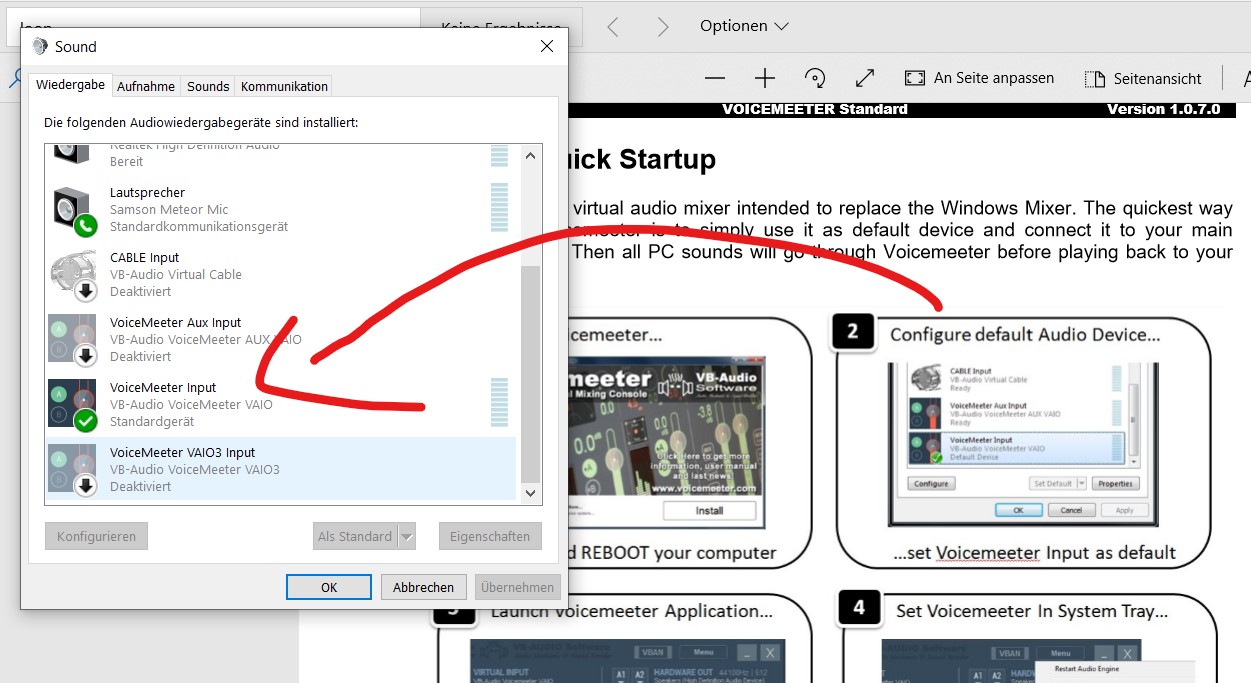
Task: Click the Abbrechen button
Action: (423, 587)
